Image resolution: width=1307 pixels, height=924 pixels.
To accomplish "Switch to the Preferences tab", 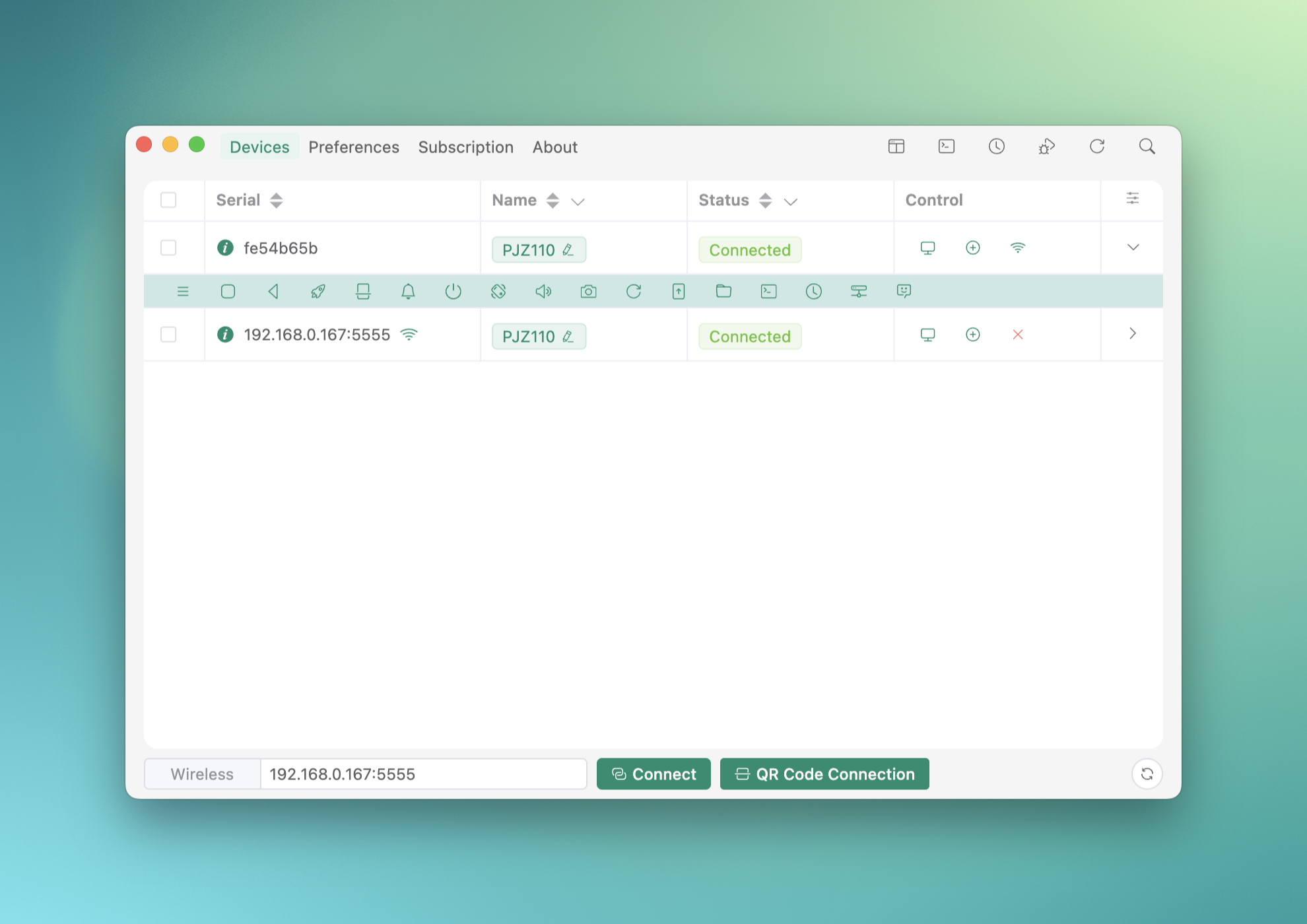I will coord(354,147).
